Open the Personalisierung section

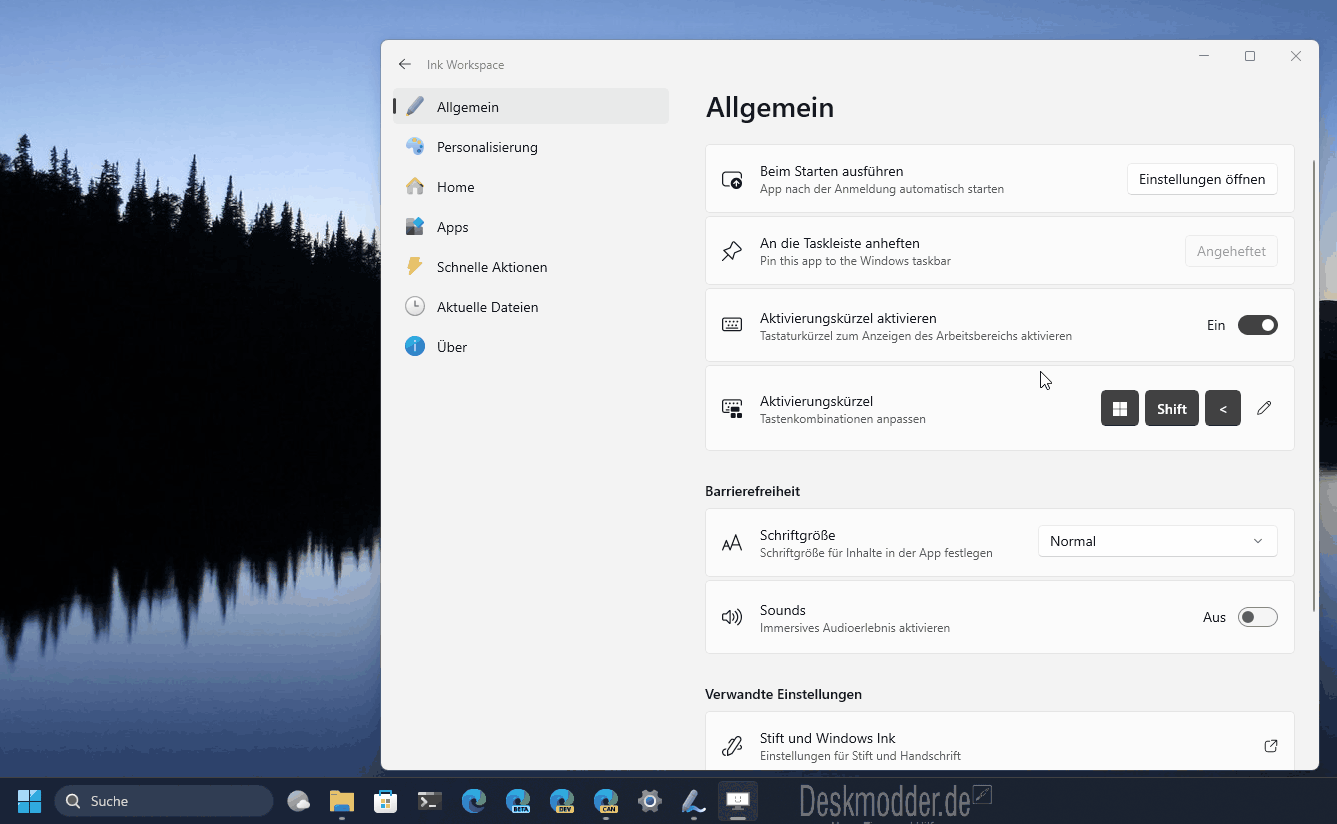[531, 147]
